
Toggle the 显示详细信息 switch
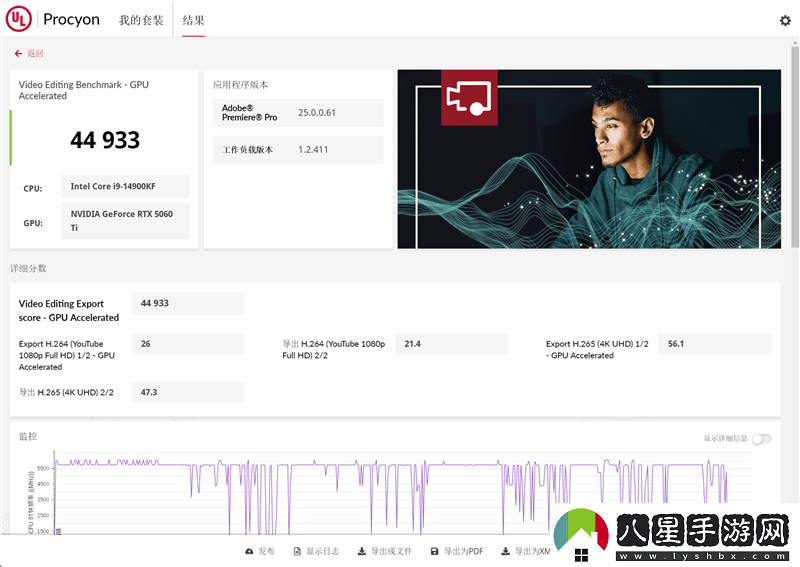pyautogui.click(x=761, y=439)
